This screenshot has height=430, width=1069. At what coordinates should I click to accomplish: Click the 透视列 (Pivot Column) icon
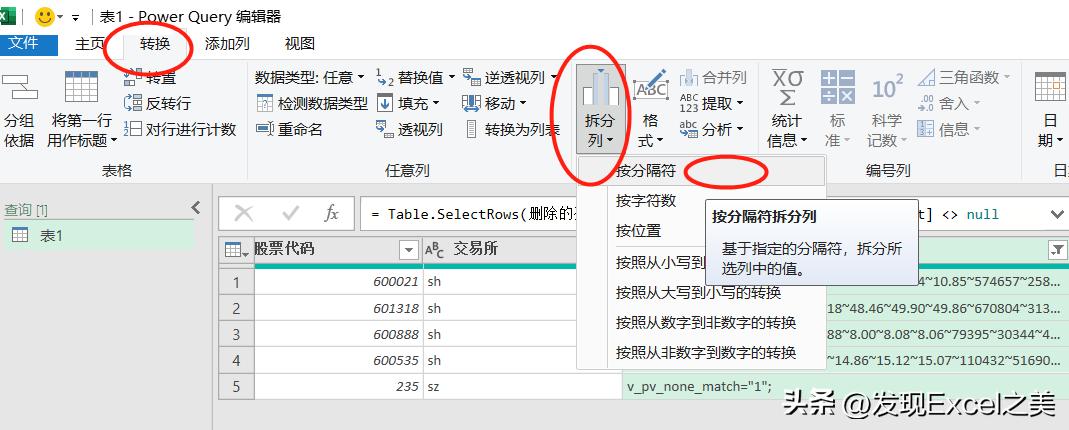coord(385,129)
